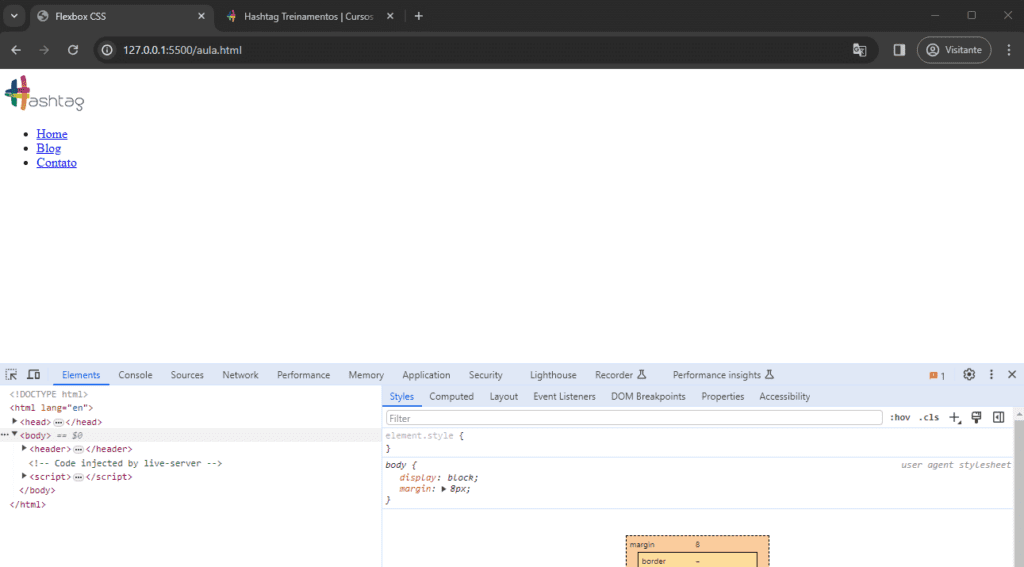
Task: Open Chrome three-dot menu
Action: pos(1008,50)
